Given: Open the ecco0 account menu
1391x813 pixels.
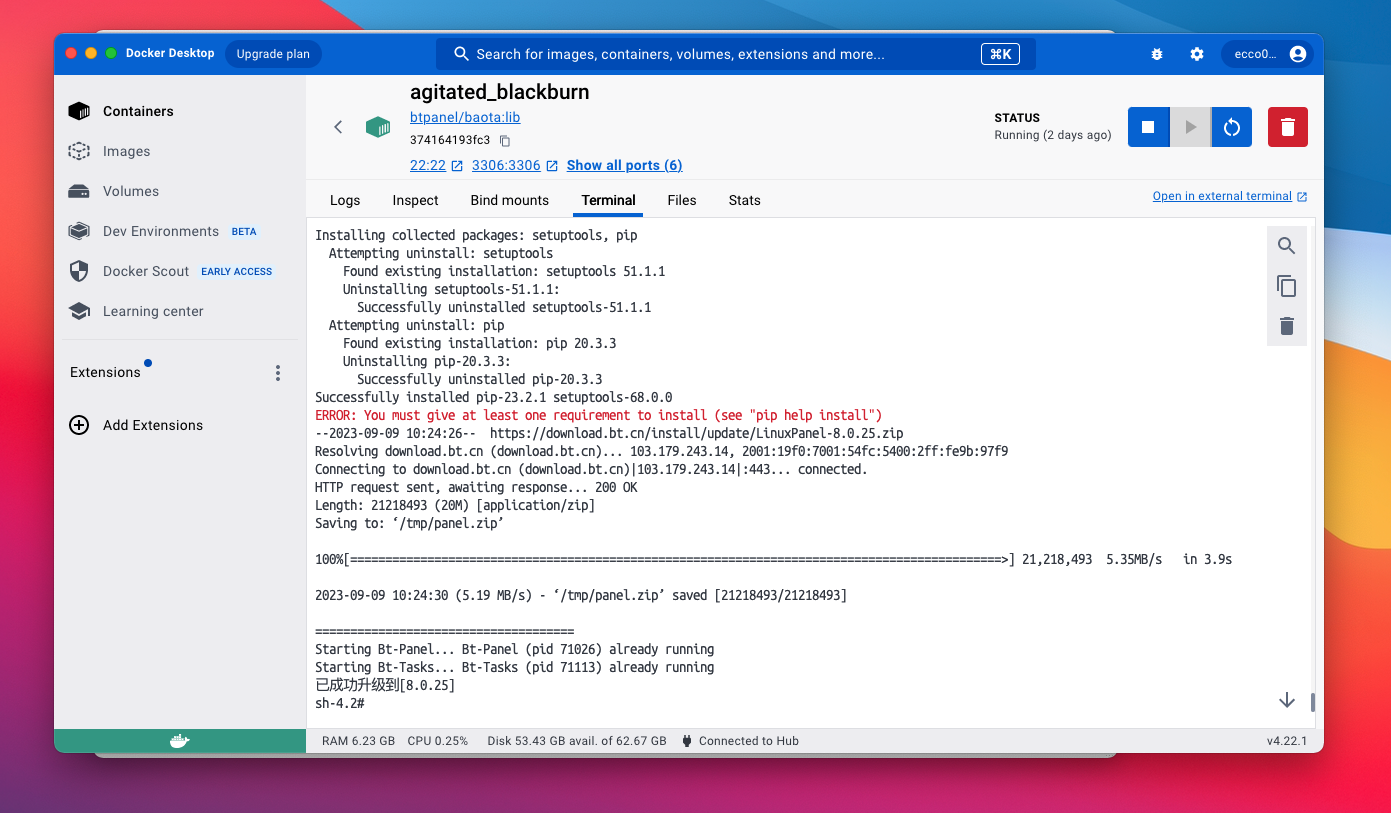Looking at the screenshot, I should pos(1269,54).
